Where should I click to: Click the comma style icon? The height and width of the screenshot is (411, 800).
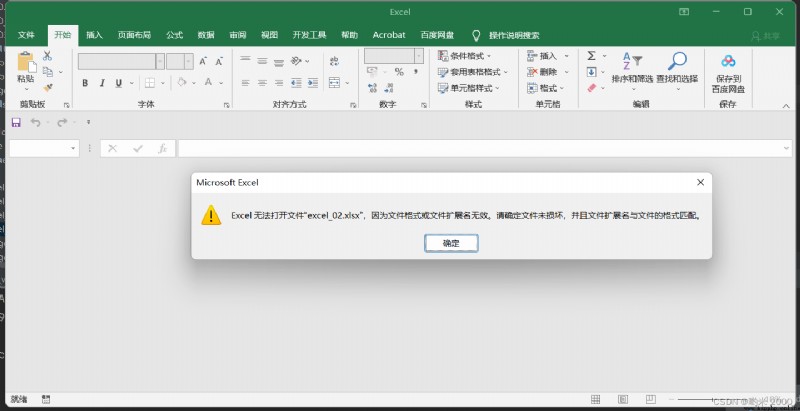416,72
